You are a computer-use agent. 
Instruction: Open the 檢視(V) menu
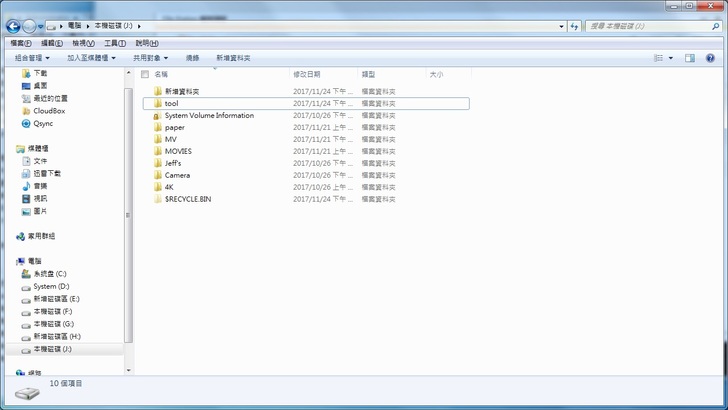click(83, 43)
